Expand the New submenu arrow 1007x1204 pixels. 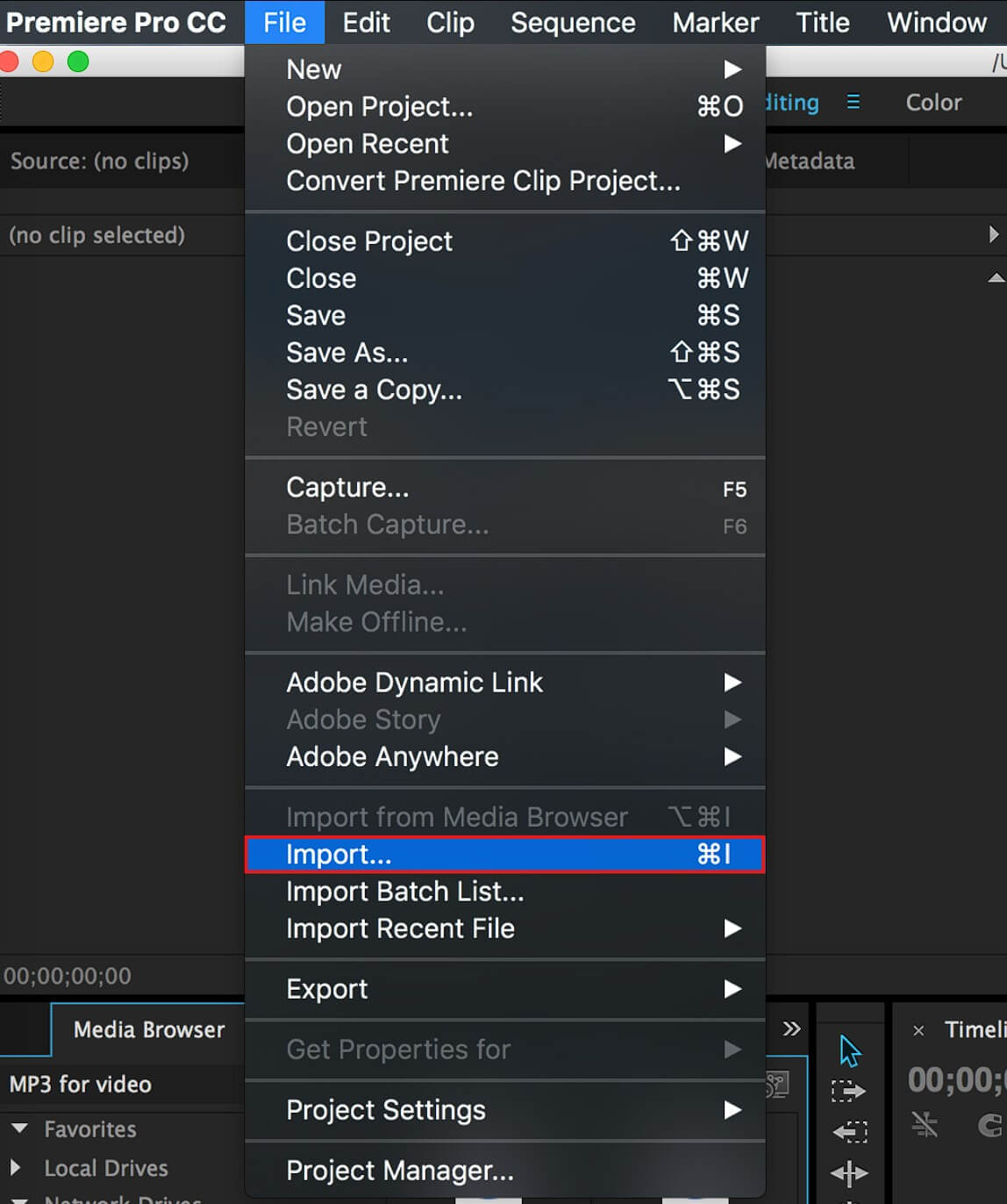[732, 69]
